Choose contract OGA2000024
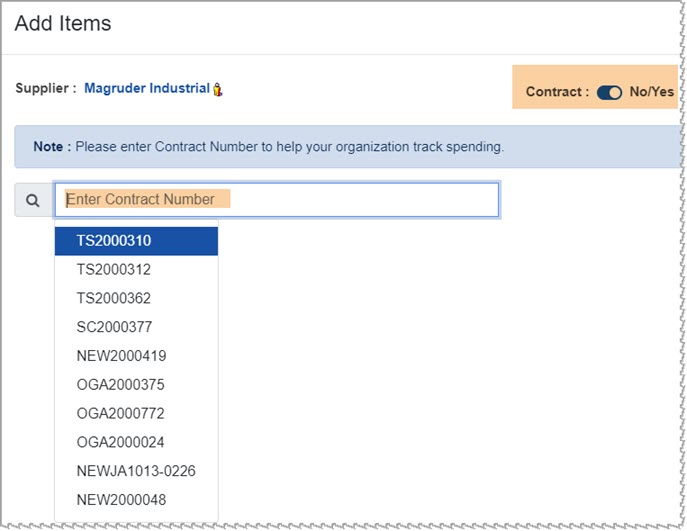 tap(136, 442)
